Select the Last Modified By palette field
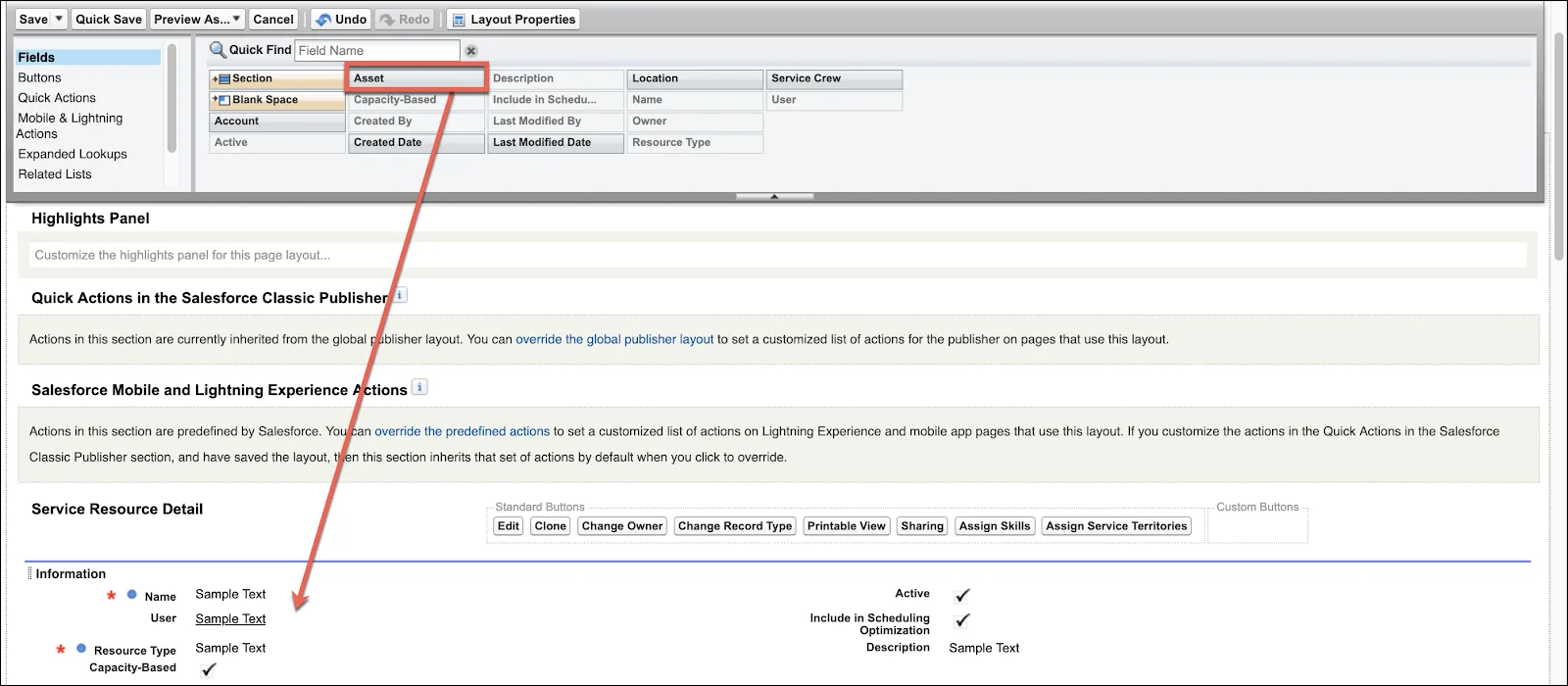Screen dimensions: 1568x686 556,122
